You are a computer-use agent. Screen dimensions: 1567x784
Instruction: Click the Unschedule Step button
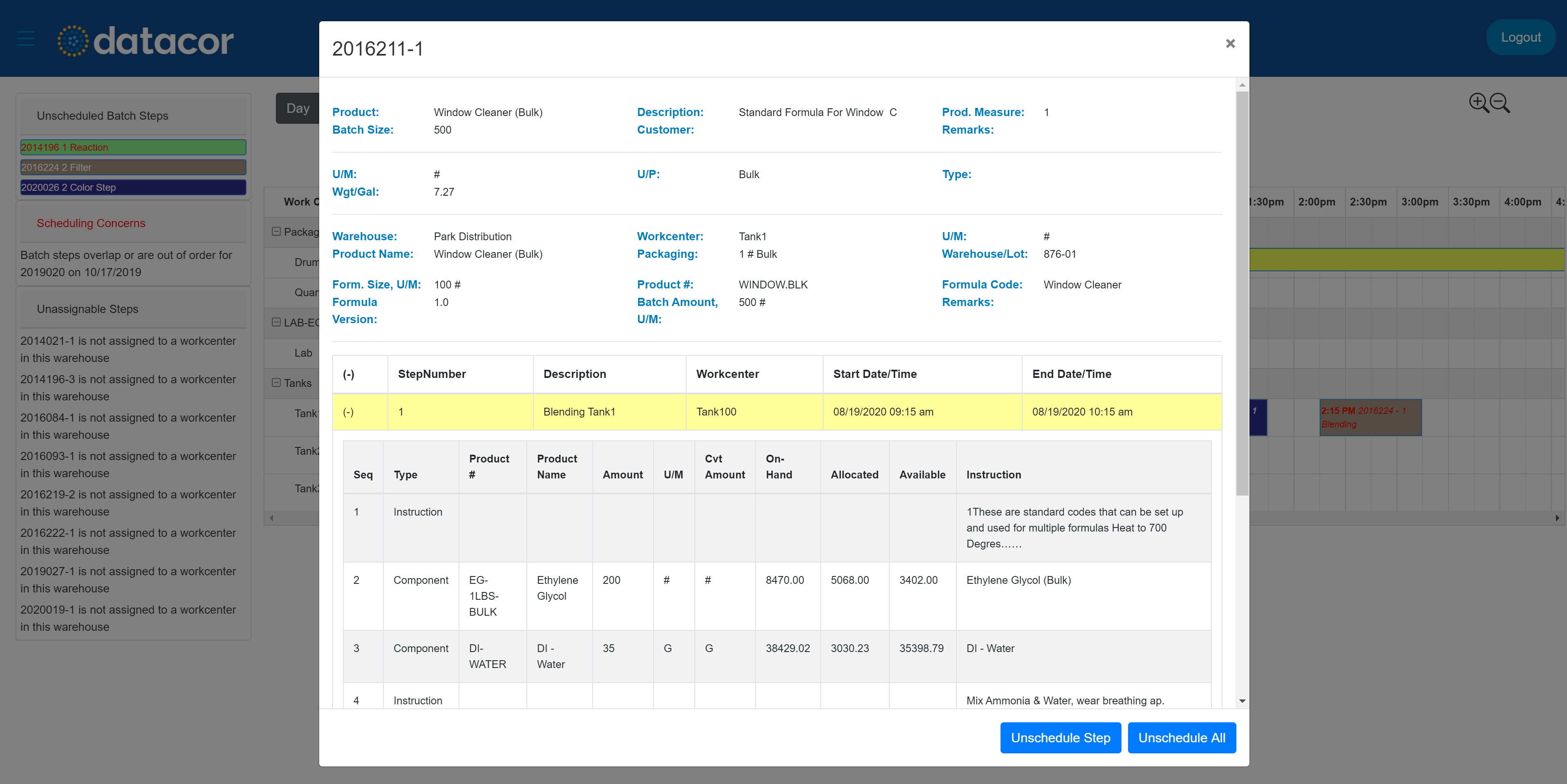click(x=1060, y=737)
